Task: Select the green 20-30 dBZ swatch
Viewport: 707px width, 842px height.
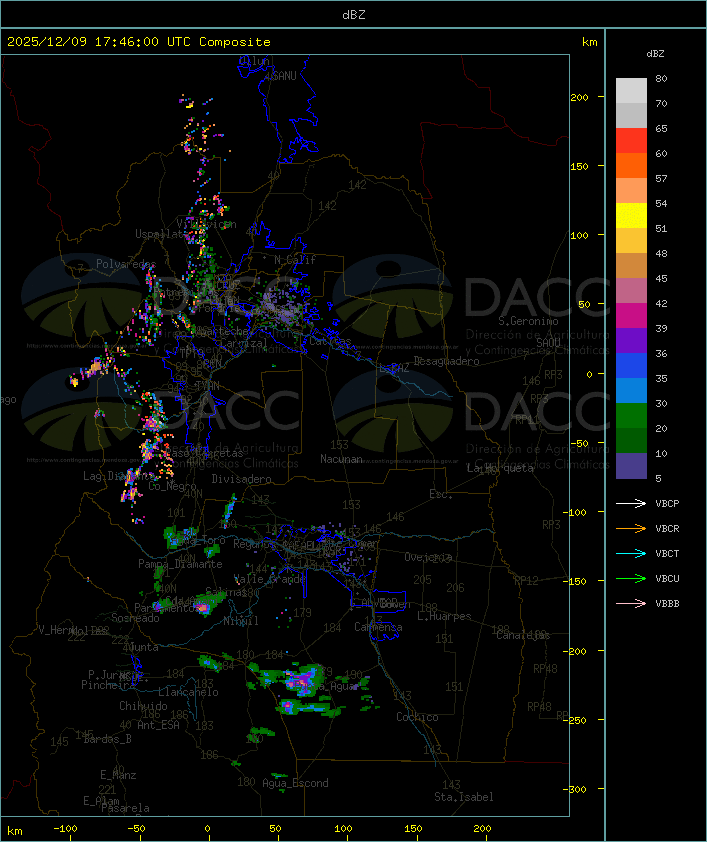Action: pyautogui.click(x=631, y=415)
